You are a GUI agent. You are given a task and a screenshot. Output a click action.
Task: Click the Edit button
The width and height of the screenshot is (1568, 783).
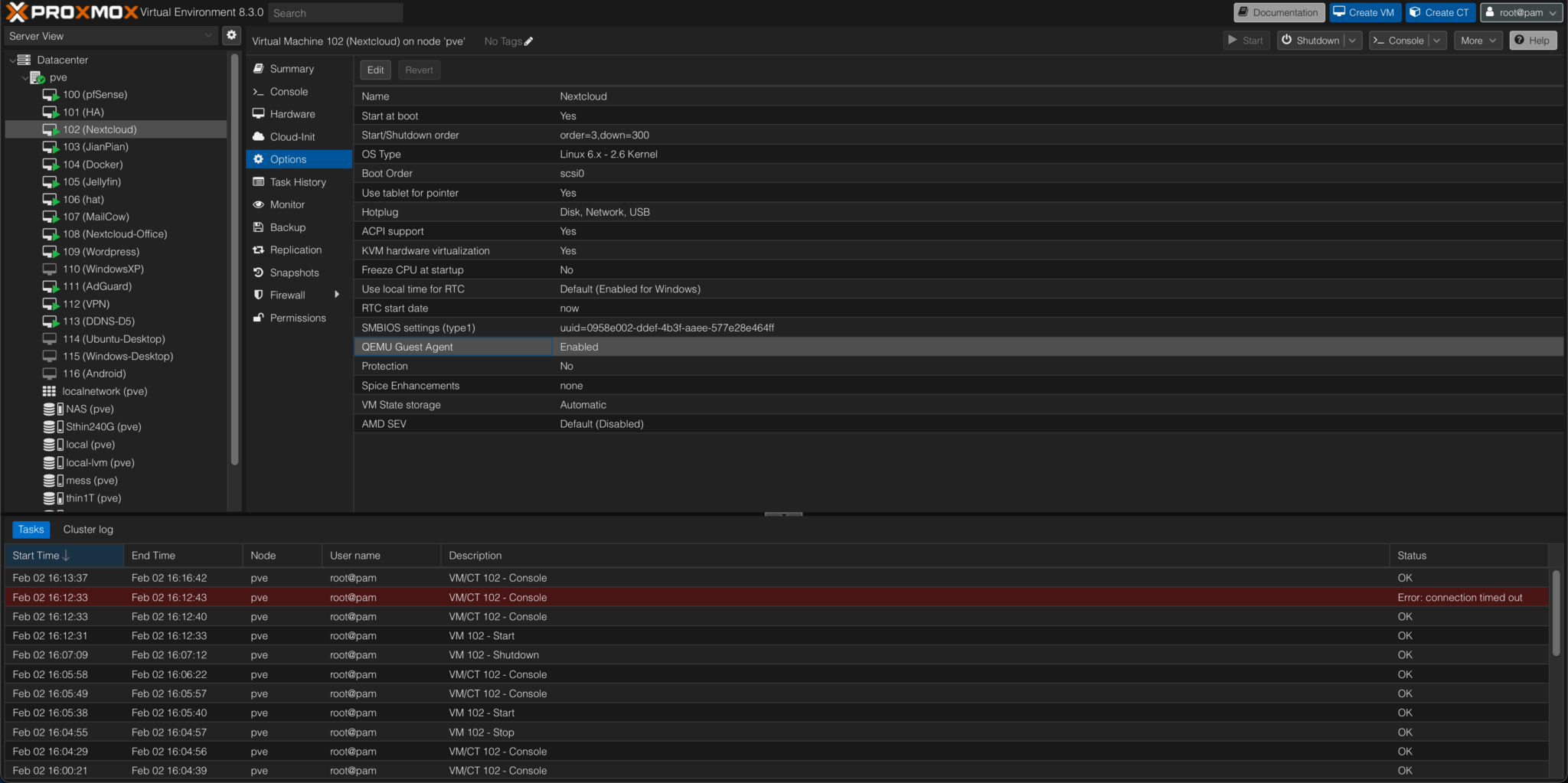click(x=375, y=70)
